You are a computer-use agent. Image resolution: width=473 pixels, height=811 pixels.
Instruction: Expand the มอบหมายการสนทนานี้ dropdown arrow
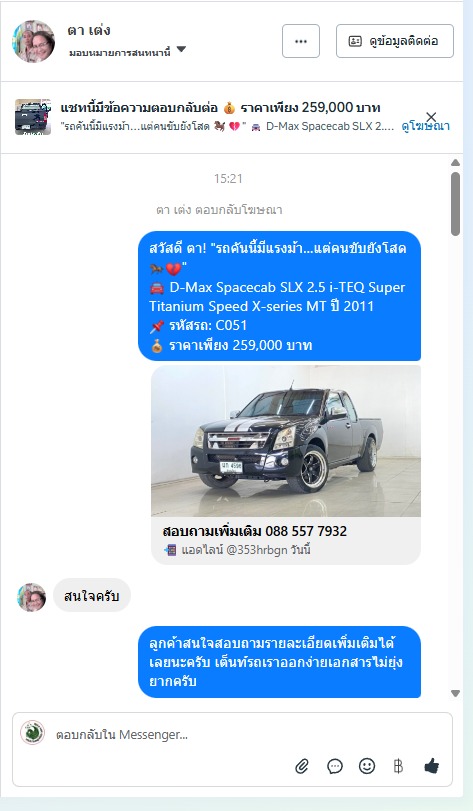[181, 50]
